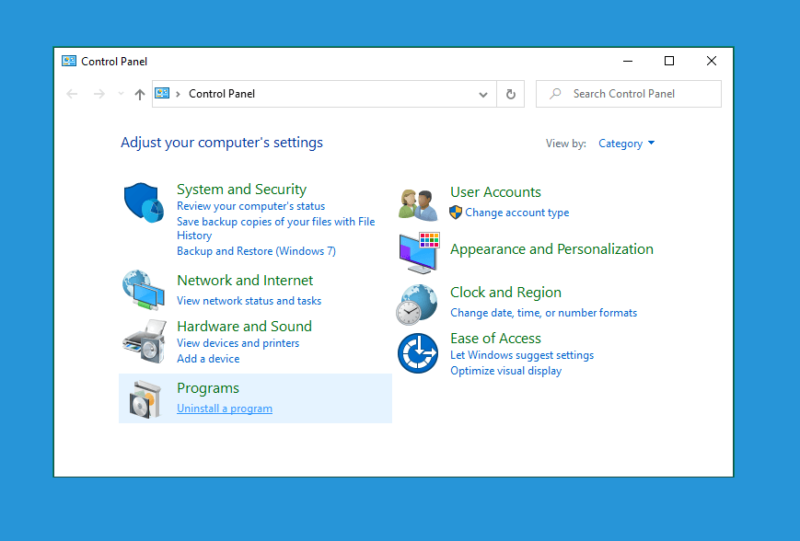Screen dimensions: 800x541
Task: Click the back navigation arrow
Action: tap(72, 94)
